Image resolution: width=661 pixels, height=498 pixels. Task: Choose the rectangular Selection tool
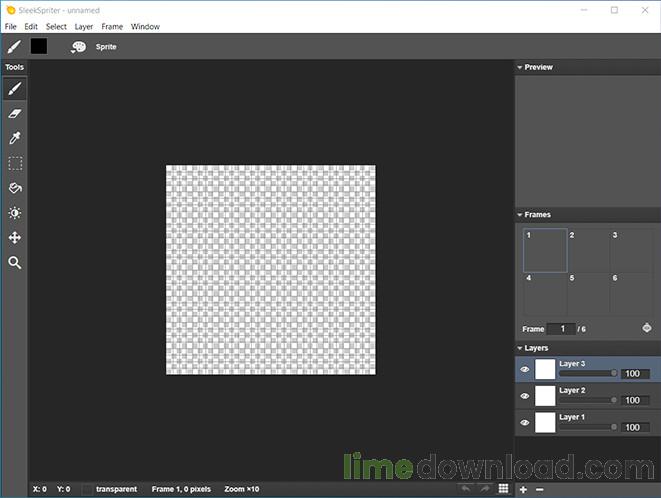pyautogui.click(x=15, y=163)
